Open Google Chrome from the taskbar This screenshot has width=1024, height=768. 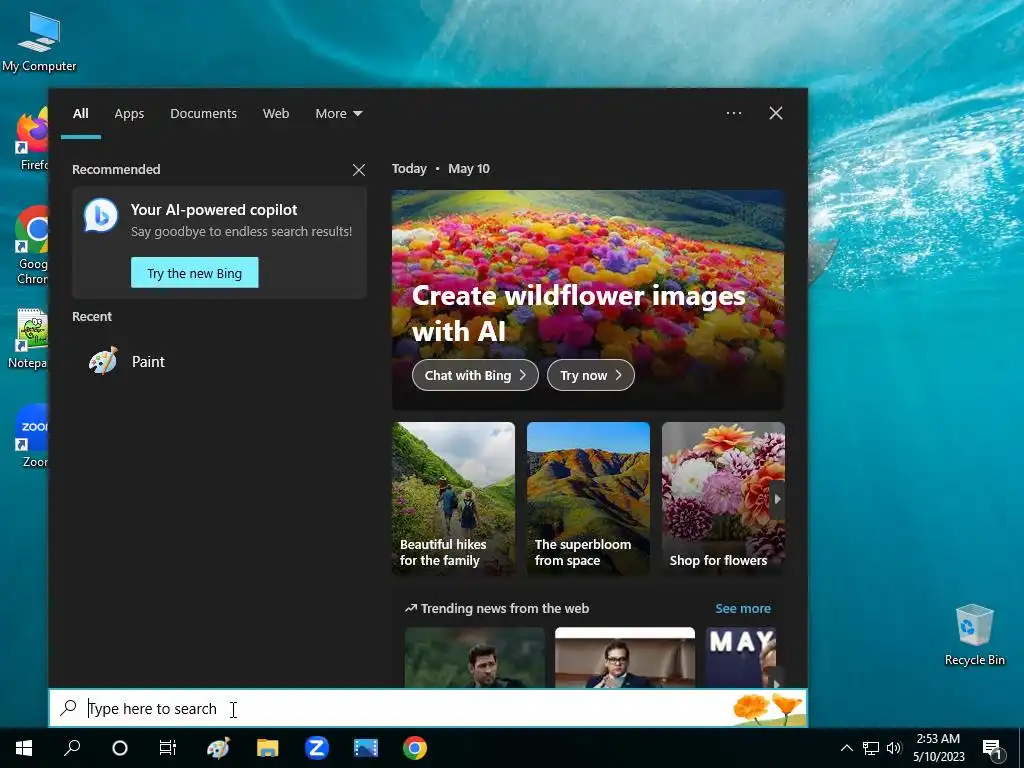pos(415,748)
